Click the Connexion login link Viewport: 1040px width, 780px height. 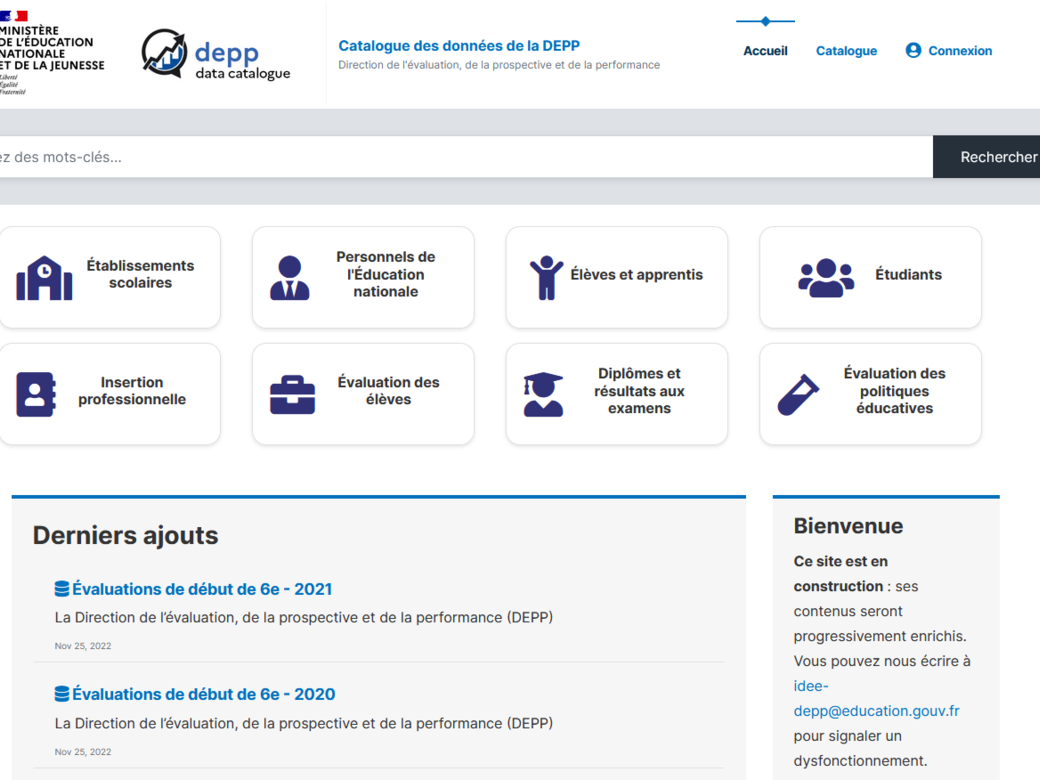pos(960,51)
